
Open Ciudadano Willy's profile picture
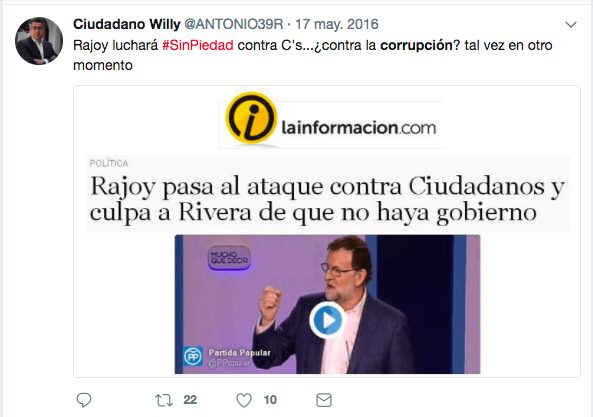point(39,41)
